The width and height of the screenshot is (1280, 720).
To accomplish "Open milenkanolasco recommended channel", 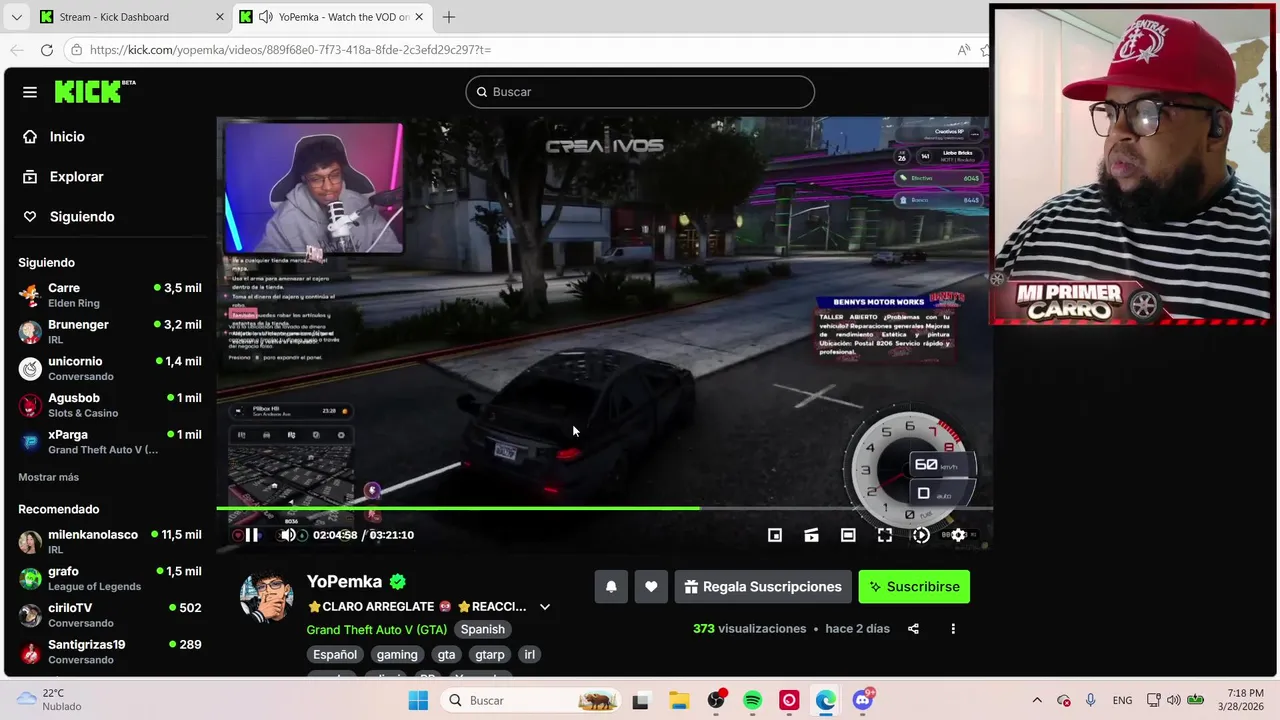I will [x=110, y=542].
